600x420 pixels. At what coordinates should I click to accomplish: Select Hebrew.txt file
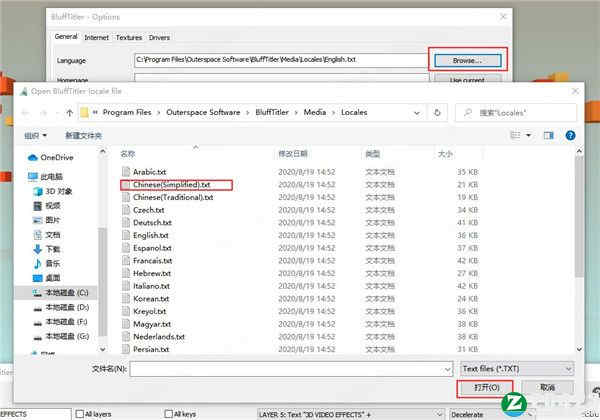pyautogui.click(x=152, y=273)
